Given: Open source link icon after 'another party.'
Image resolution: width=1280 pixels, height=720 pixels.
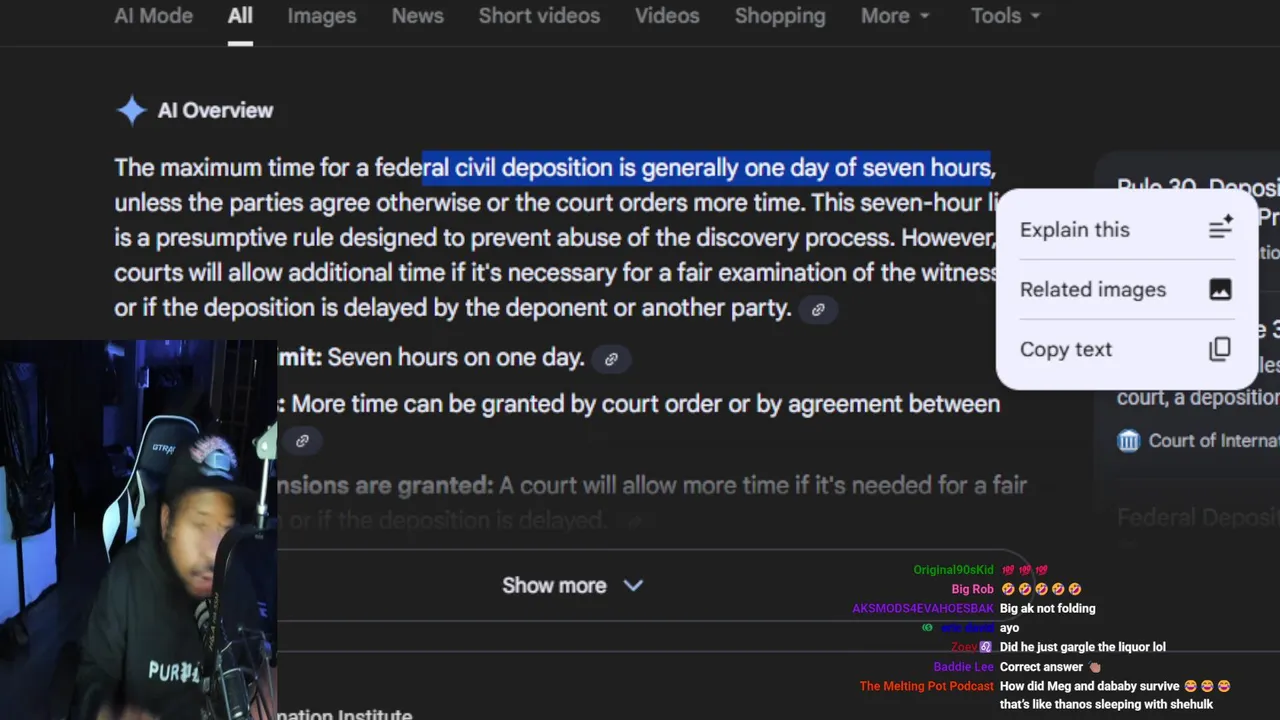Looking at the screenshot, I should 818,310.
